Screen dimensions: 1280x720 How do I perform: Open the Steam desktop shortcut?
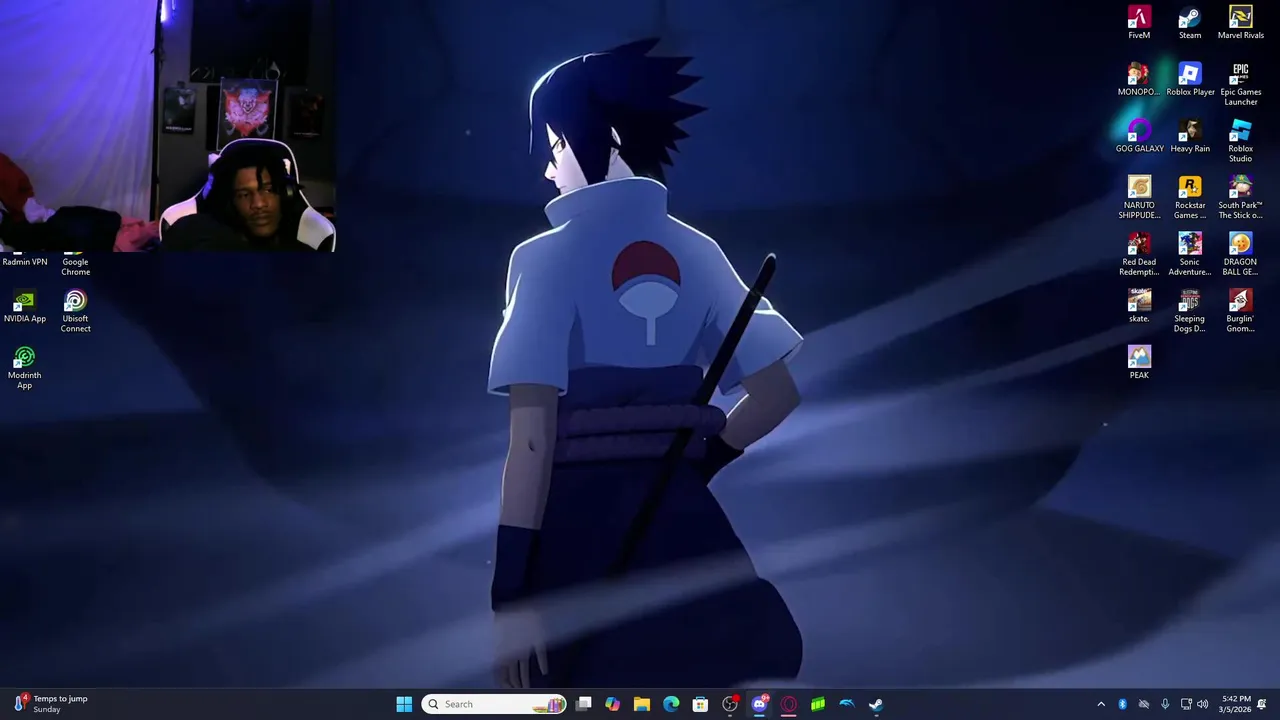tap(1190, 23)
